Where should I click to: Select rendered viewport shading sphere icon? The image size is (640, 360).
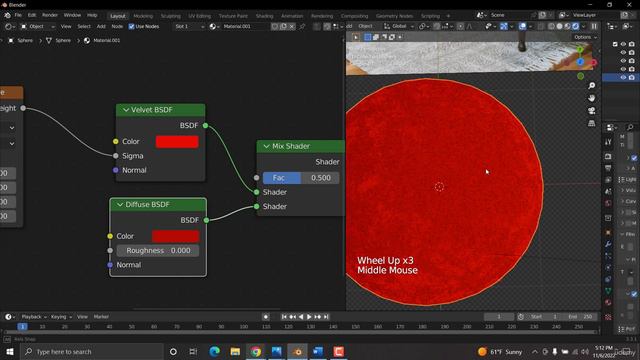(x=576, y=27)
